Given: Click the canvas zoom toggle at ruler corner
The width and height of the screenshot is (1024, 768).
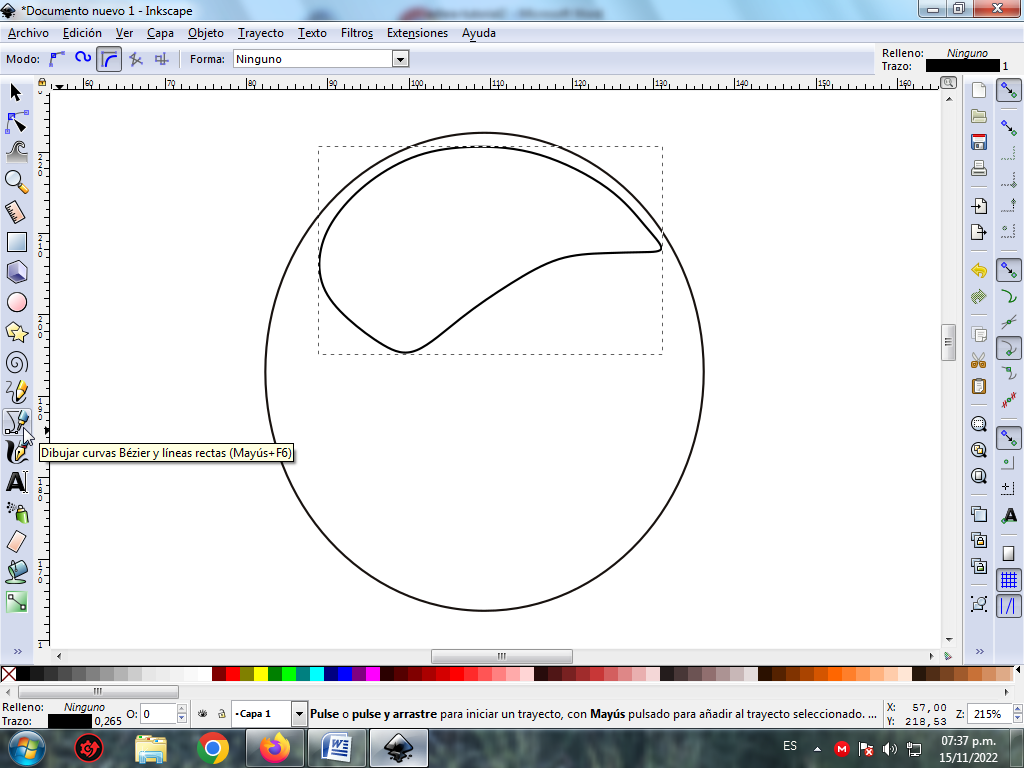Looking at the screenshot, I should (x=948, y=82).
